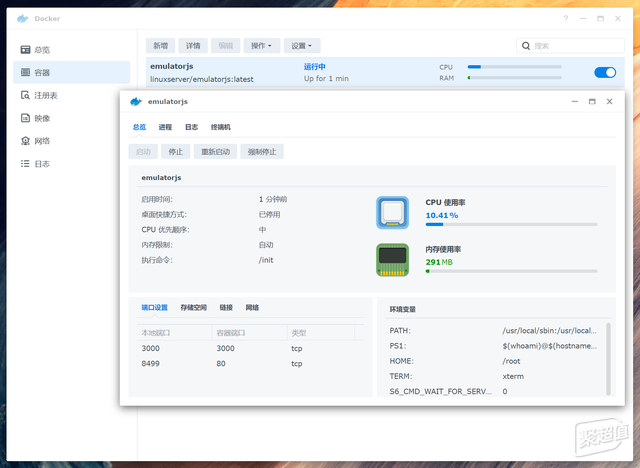Switch to the 链接 links tab
This screenshot has height=468, width=640.
(x=226, y=308)
